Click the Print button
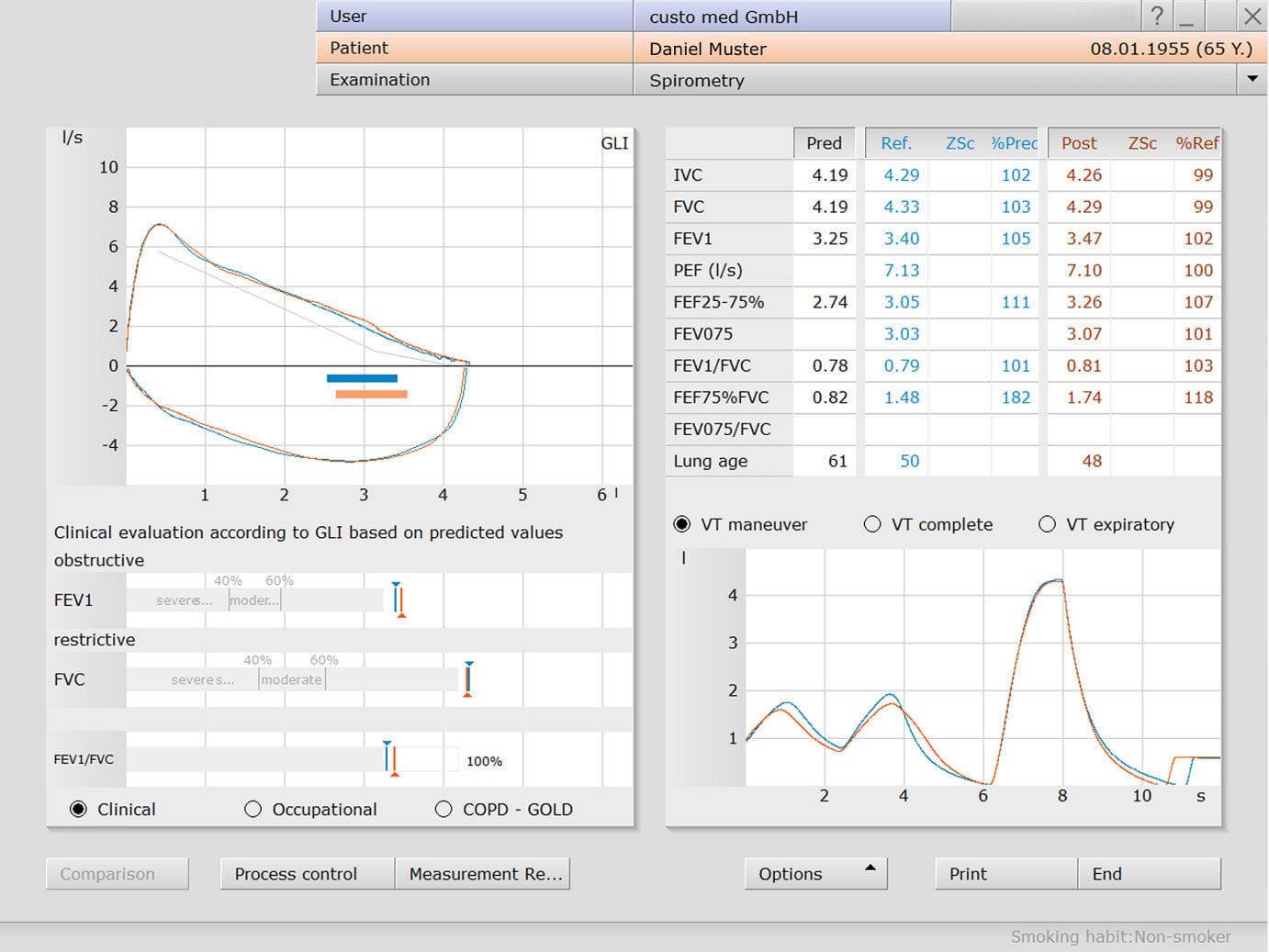Image resolution: width=1269 pixels, height=952 pixels. pos(1004,873)
